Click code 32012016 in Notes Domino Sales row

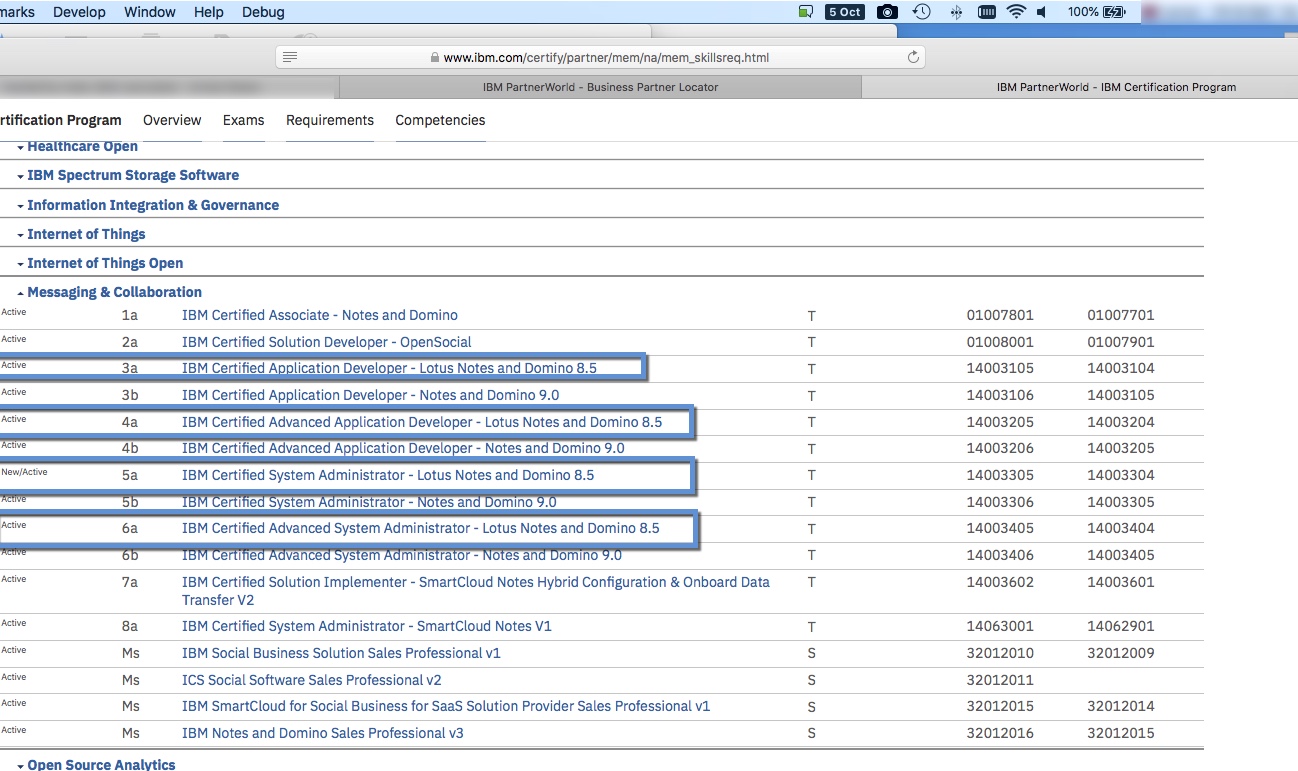[1000, 733]
